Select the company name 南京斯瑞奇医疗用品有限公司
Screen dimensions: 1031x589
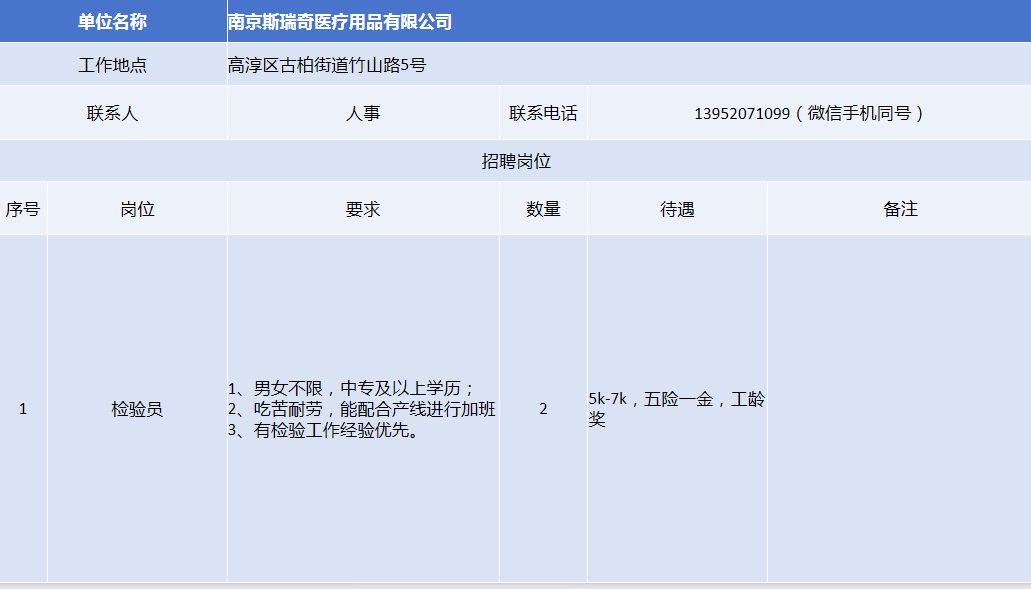click(x=340, y=21)
